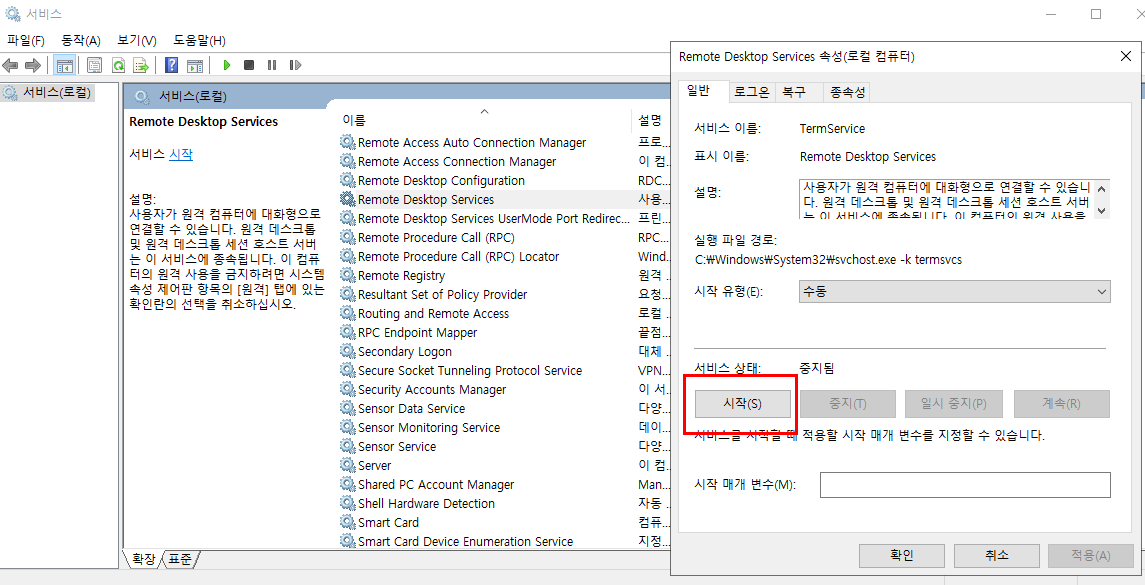Click the gear icon of Security Accounts Manager
Viewport: 1145px width, 585px height.
pos(348,389)
